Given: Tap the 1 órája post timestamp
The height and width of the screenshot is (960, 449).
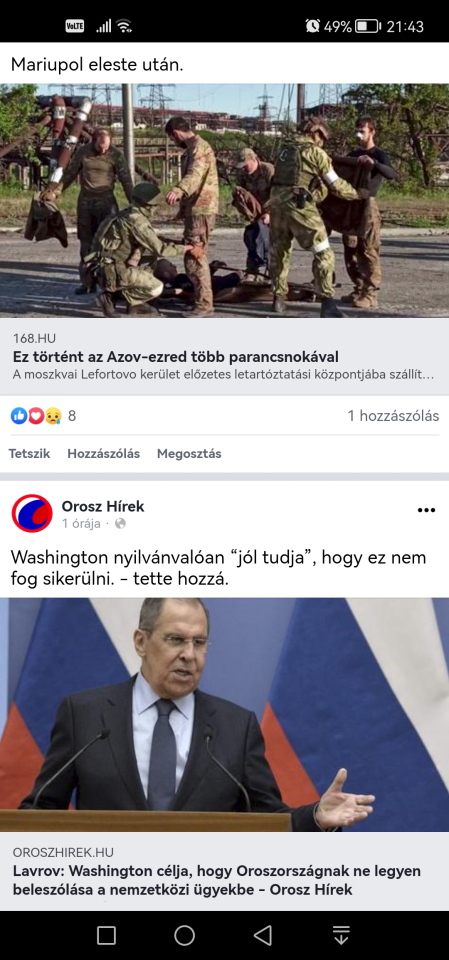Looking at the screenshot, I should 81,523.
